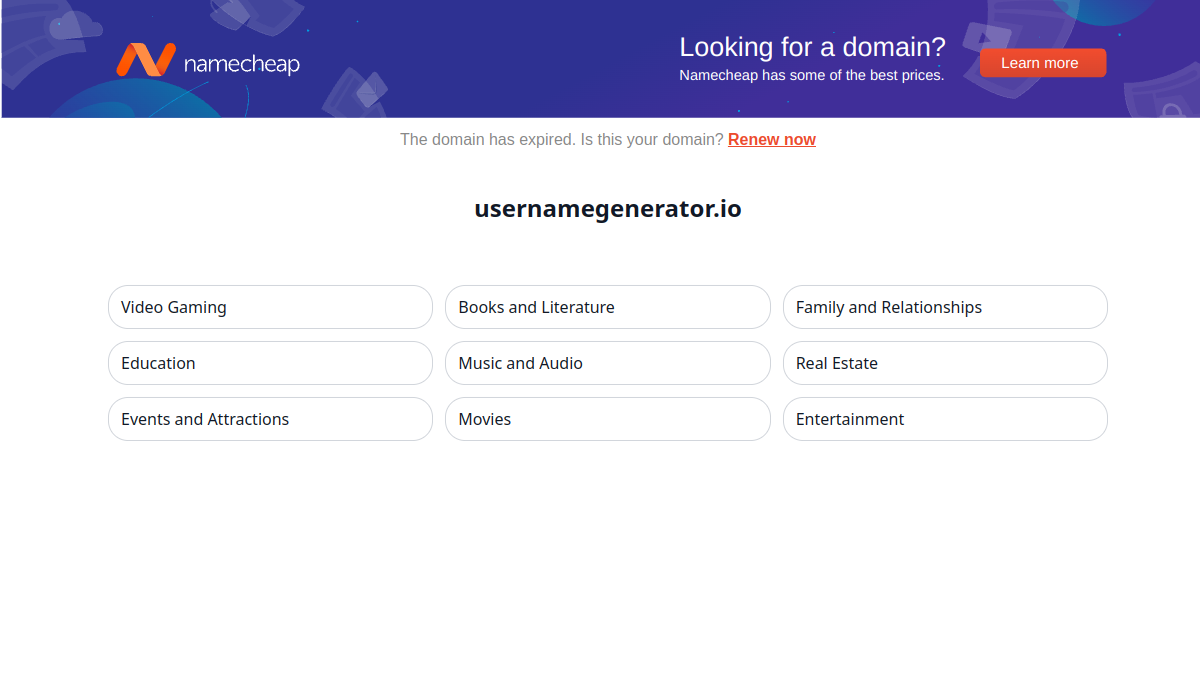Choose the Events and Attractions category
Viewport: 1200px width, 675px height.
click(x=270, y=419)
